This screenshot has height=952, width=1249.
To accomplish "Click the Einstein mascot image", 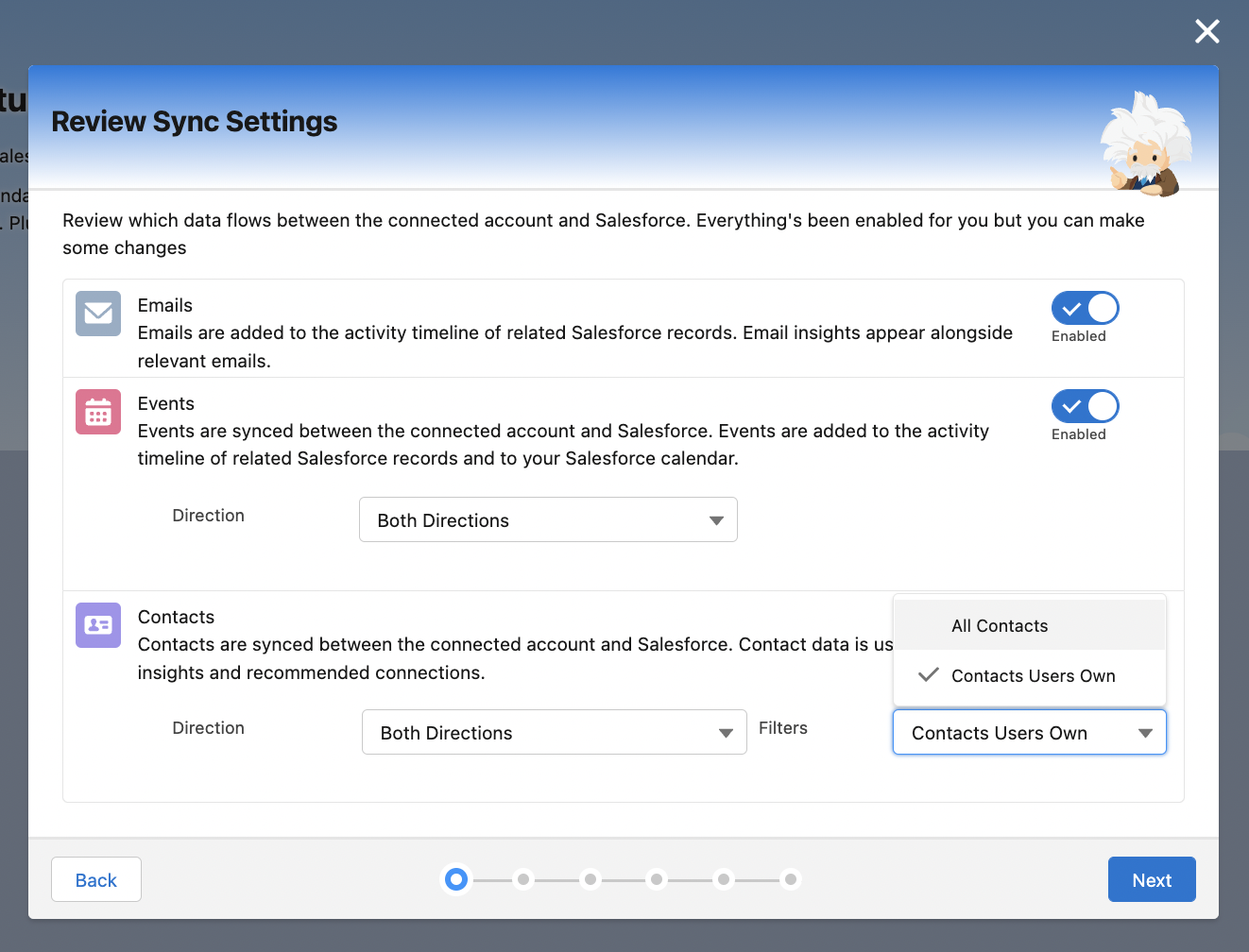I will pos(1145,144).
